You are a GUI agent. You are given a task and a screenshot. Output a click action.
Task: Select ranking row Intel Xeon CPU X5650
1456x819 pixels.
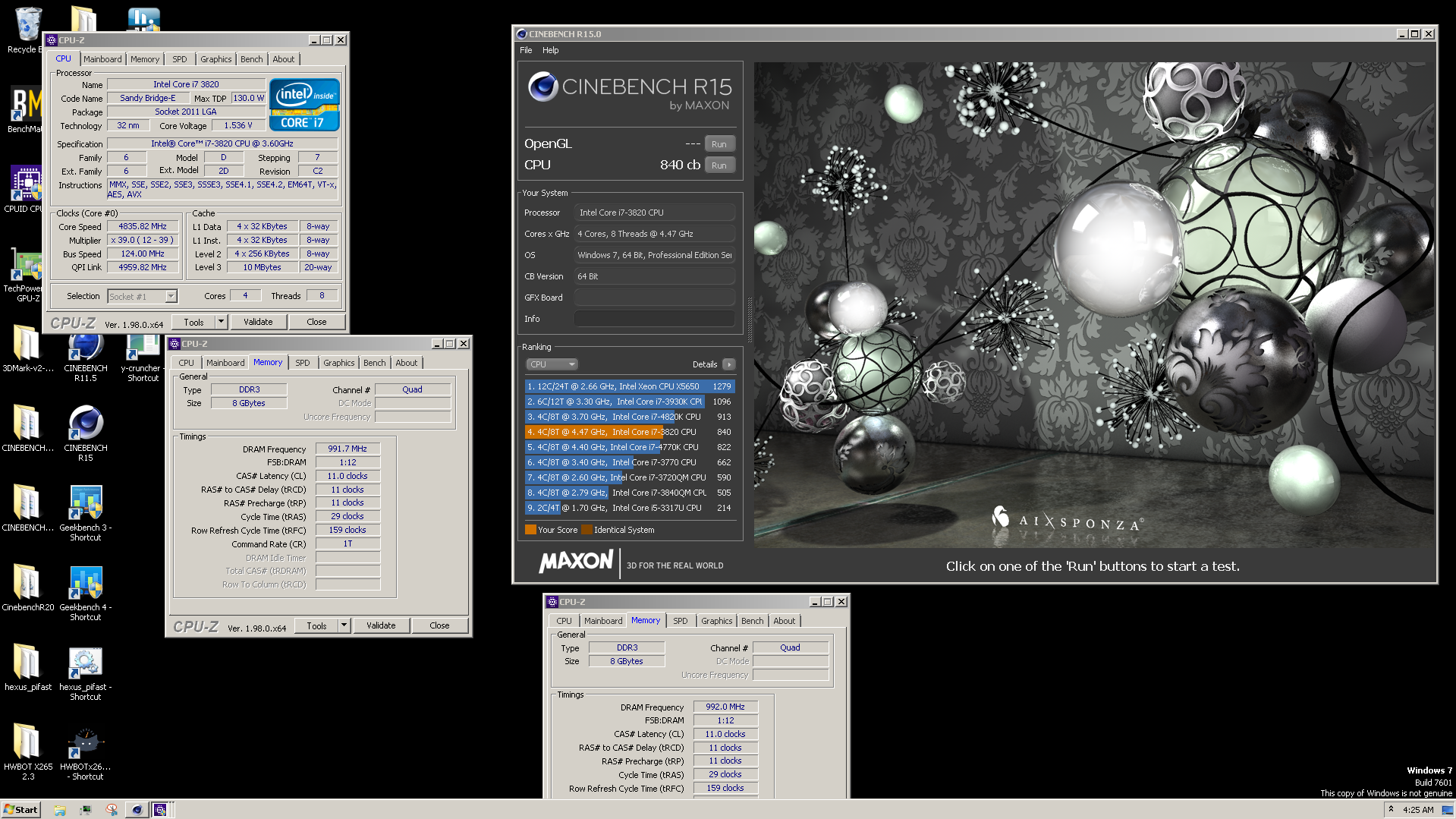click(629, 386)
